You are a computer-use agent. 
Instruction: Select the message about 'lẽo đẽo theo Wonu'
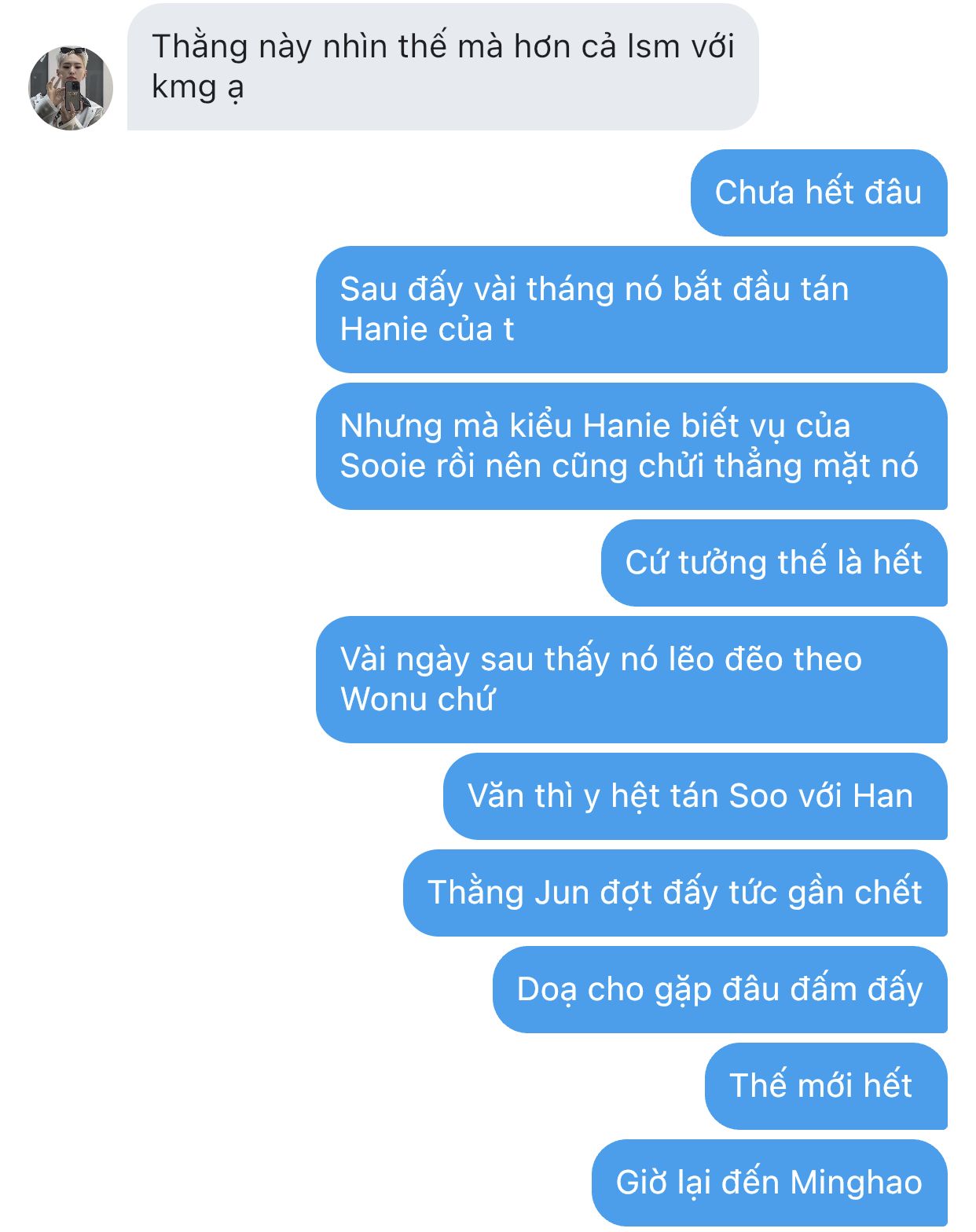632,680
